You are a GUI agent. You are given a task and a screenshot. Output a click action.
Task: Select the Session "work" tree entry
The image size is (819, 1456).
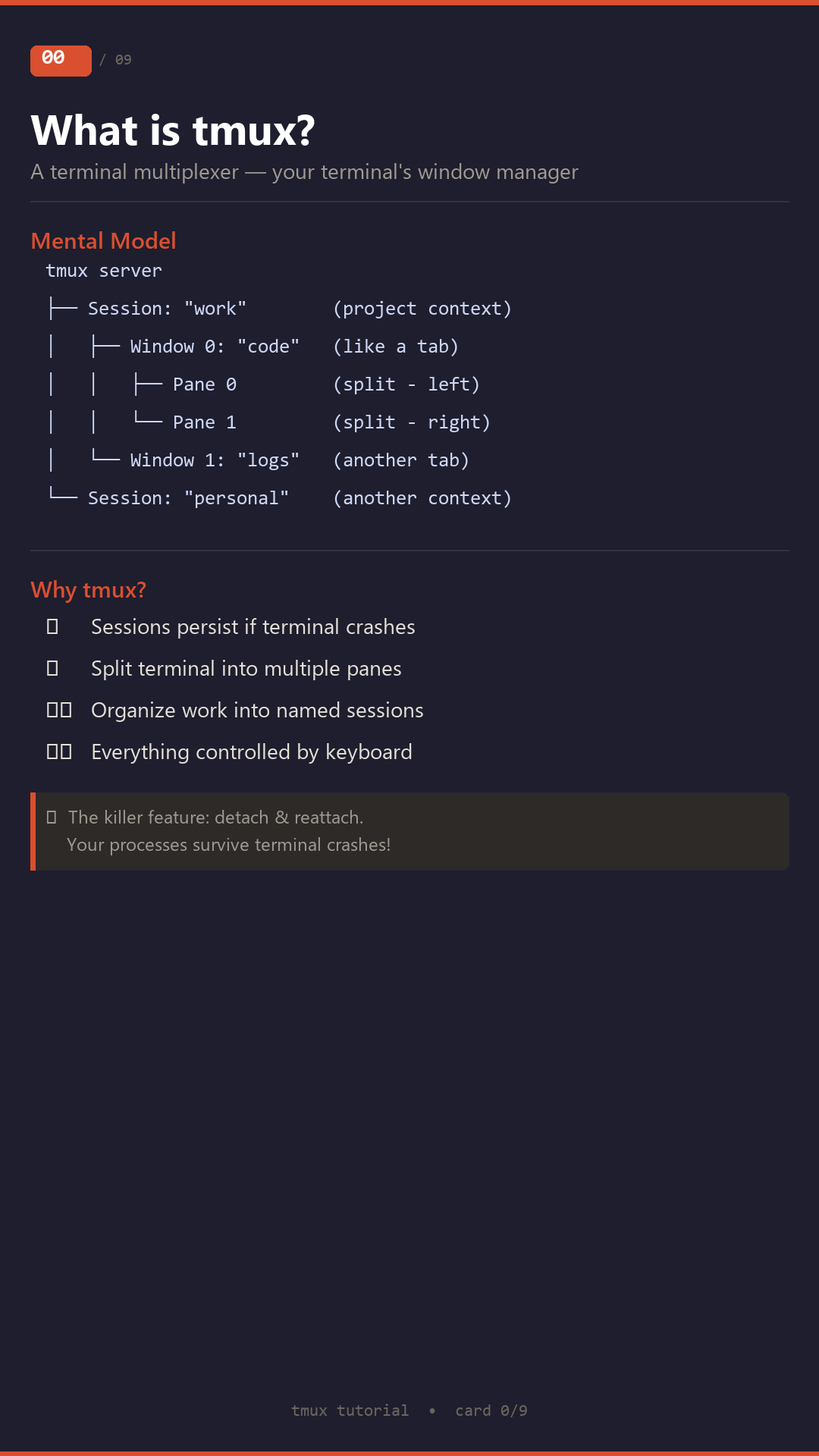pyautogui.click(x=167, y=309)
